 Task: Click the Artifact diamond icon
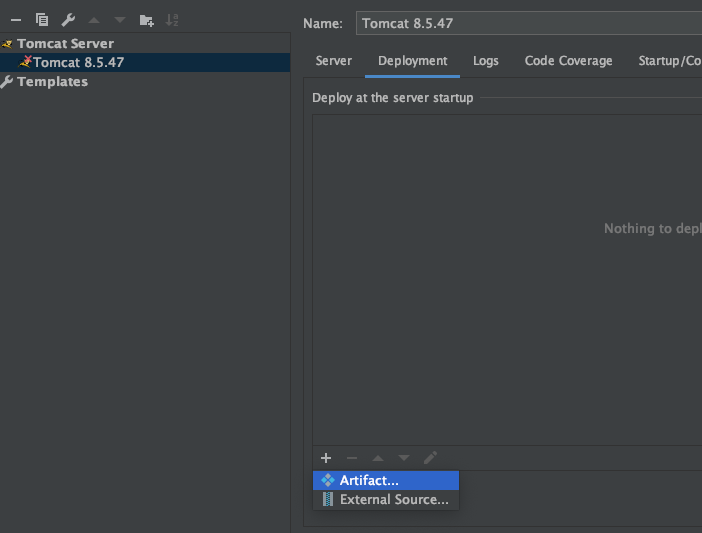(x=328, y=480)
